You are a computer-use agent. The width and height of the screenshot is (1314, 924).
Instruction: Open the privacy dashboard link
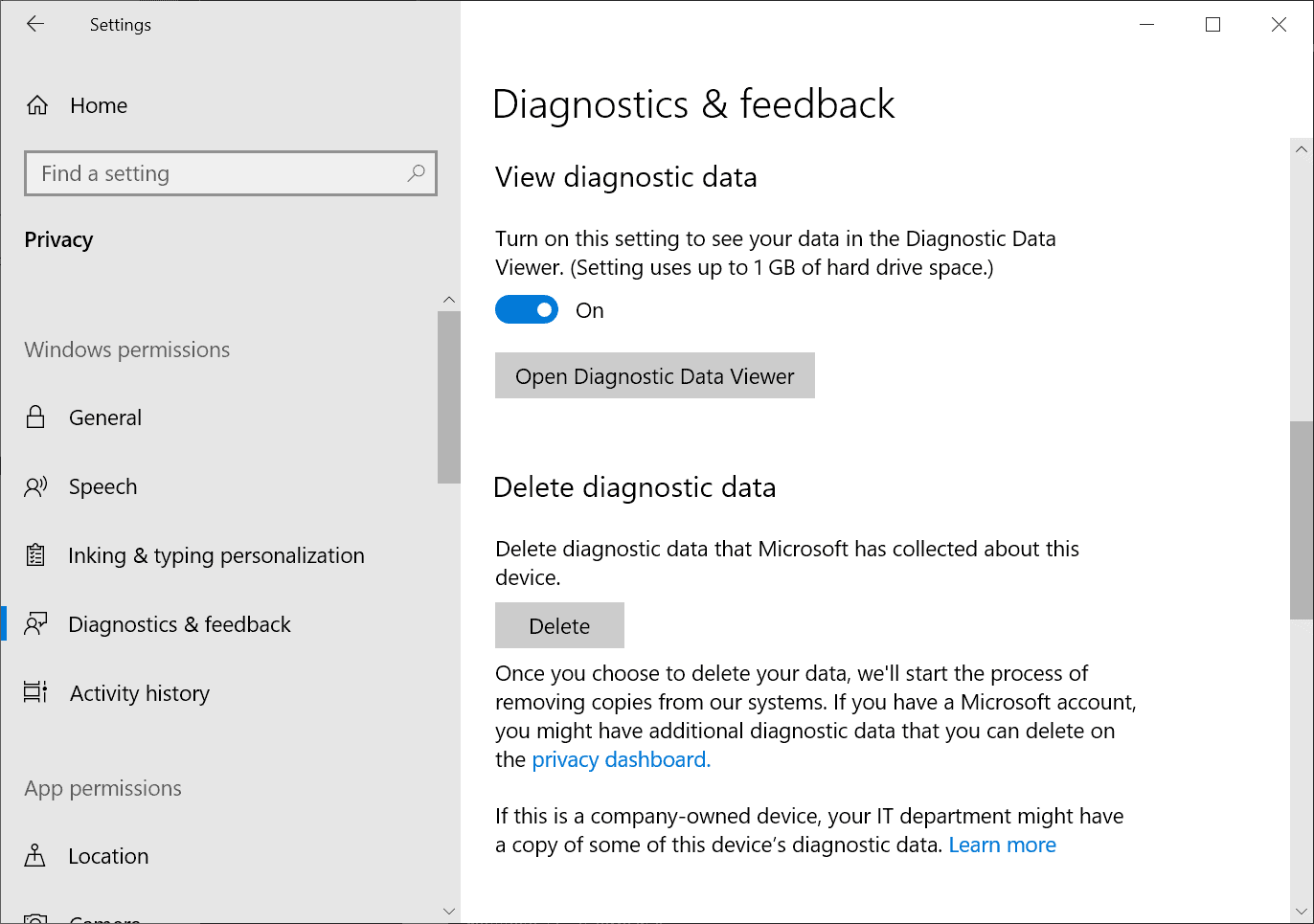(x=619, y=759)
